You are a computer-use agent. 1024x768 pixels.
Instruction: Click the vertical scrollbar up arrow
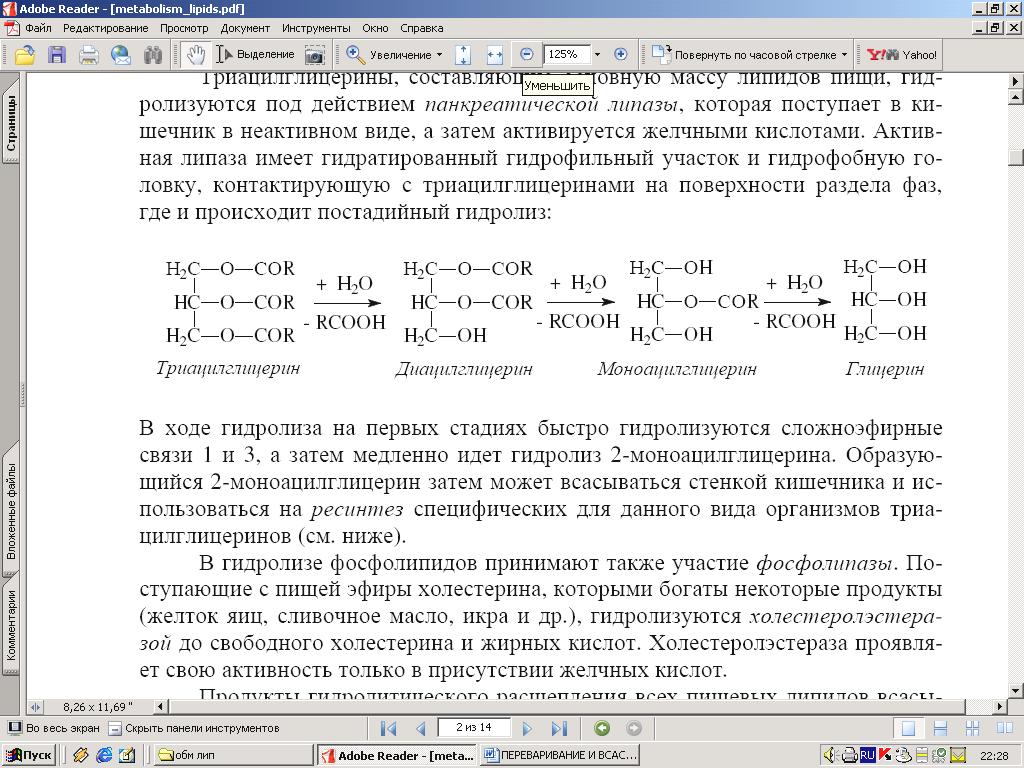pos(1015,98)
